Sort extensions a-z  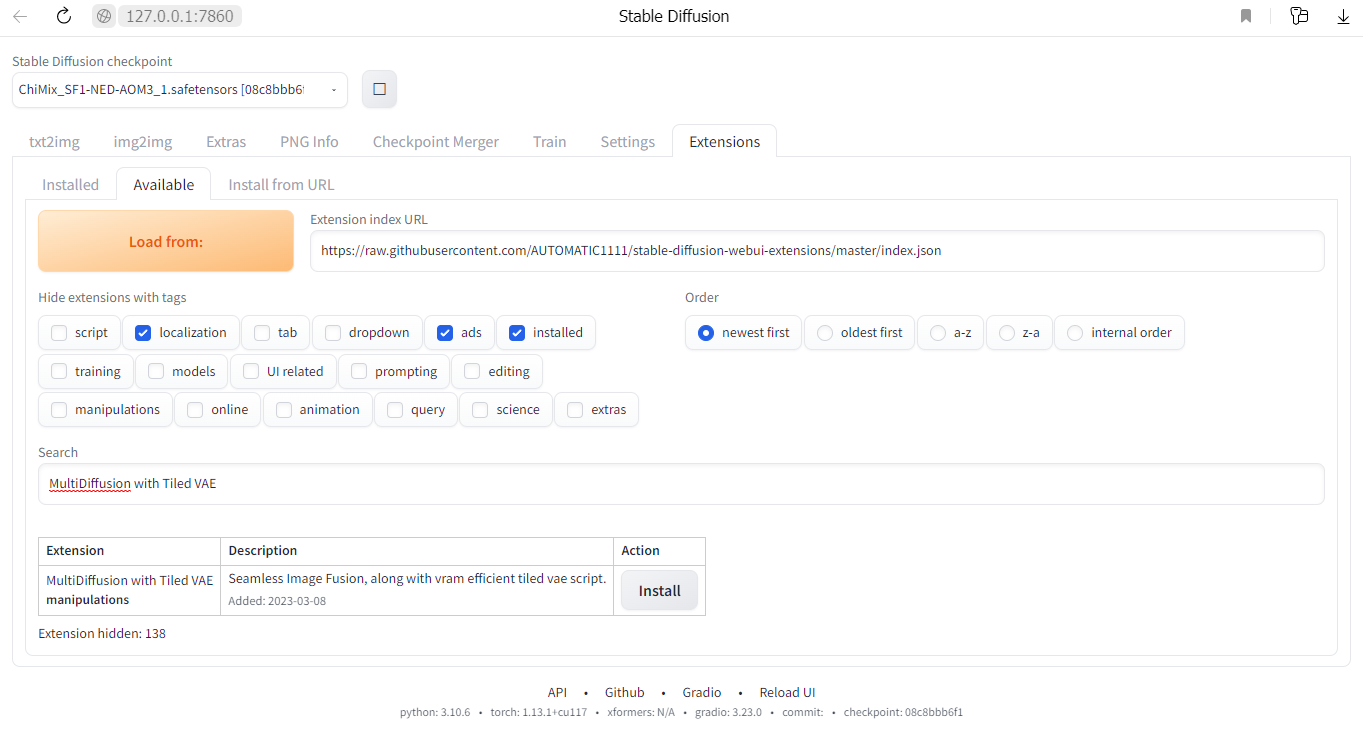(938, 333)
